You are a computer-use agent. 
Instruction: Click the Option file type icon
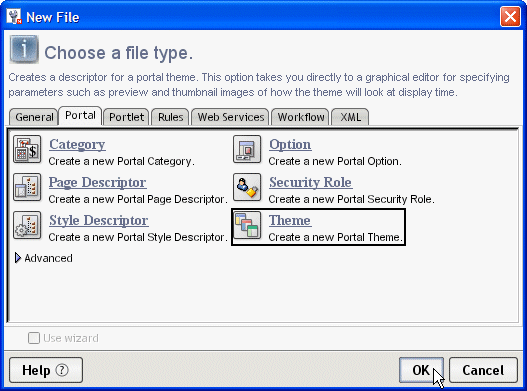tap(247, 149)
